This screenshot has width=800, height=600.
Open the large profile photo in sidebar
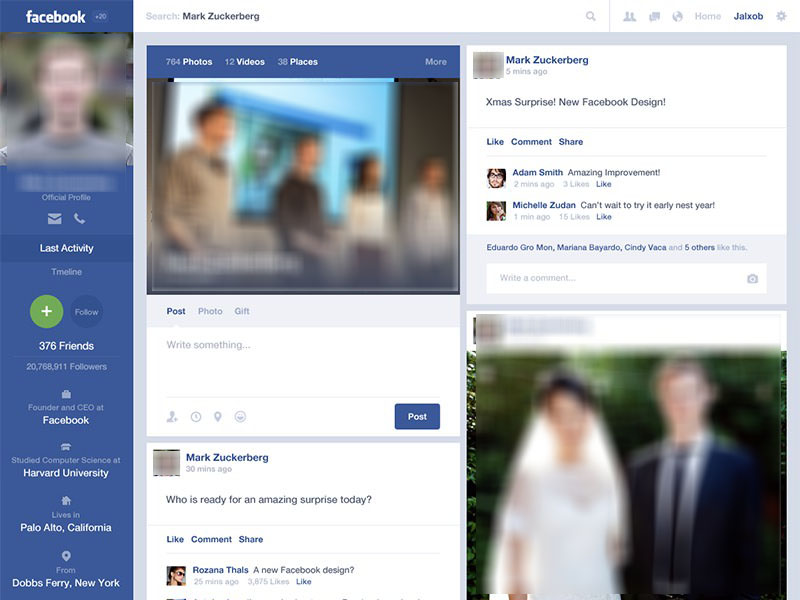coord(66,99)
